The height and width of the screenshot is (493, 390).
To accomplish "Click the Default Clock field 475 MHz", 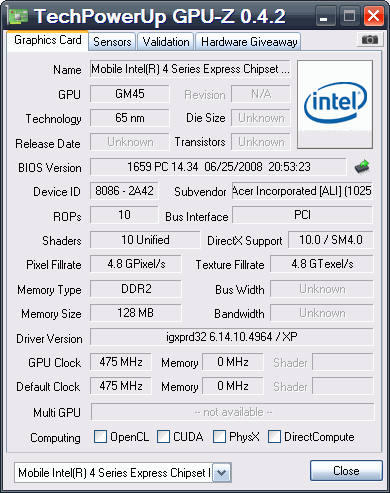I will point(121,386).
